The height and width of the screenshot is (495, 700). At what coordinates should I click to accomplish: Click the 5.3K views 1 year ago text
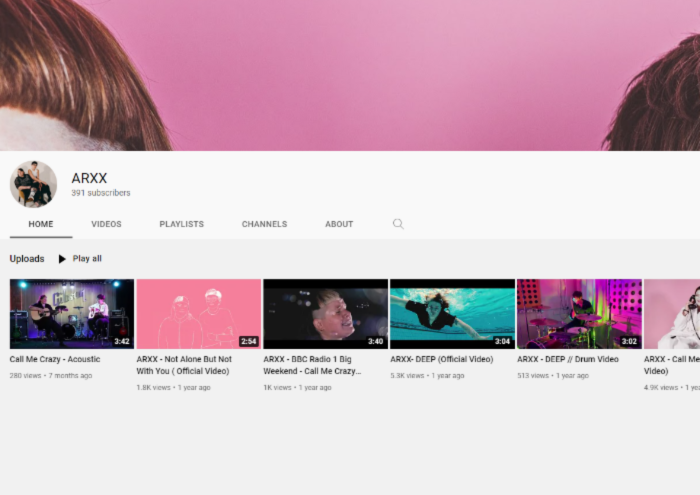(427, 376)
